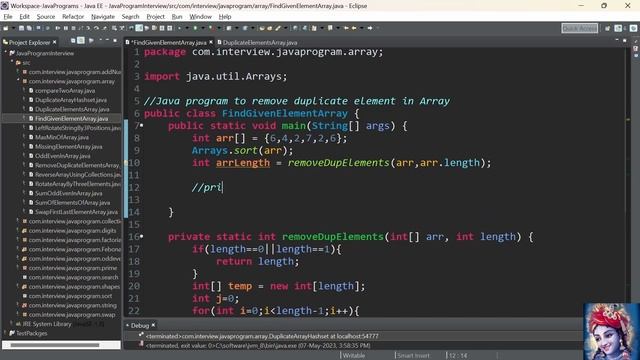This screenshot has width=640, height=360.
Task: Open the Run menu
Action: click(177, 17)
